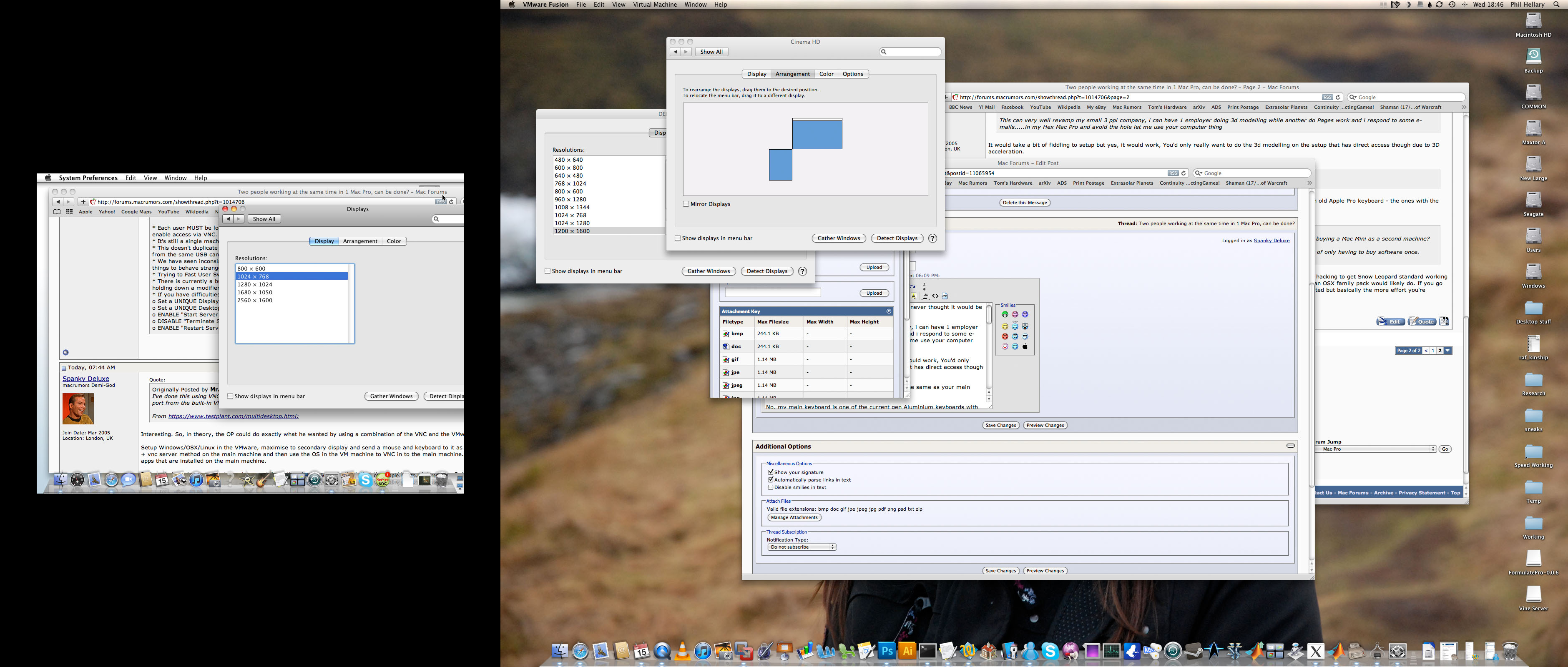Open the Options tab in Cinema HD

(x=853, y=74)
